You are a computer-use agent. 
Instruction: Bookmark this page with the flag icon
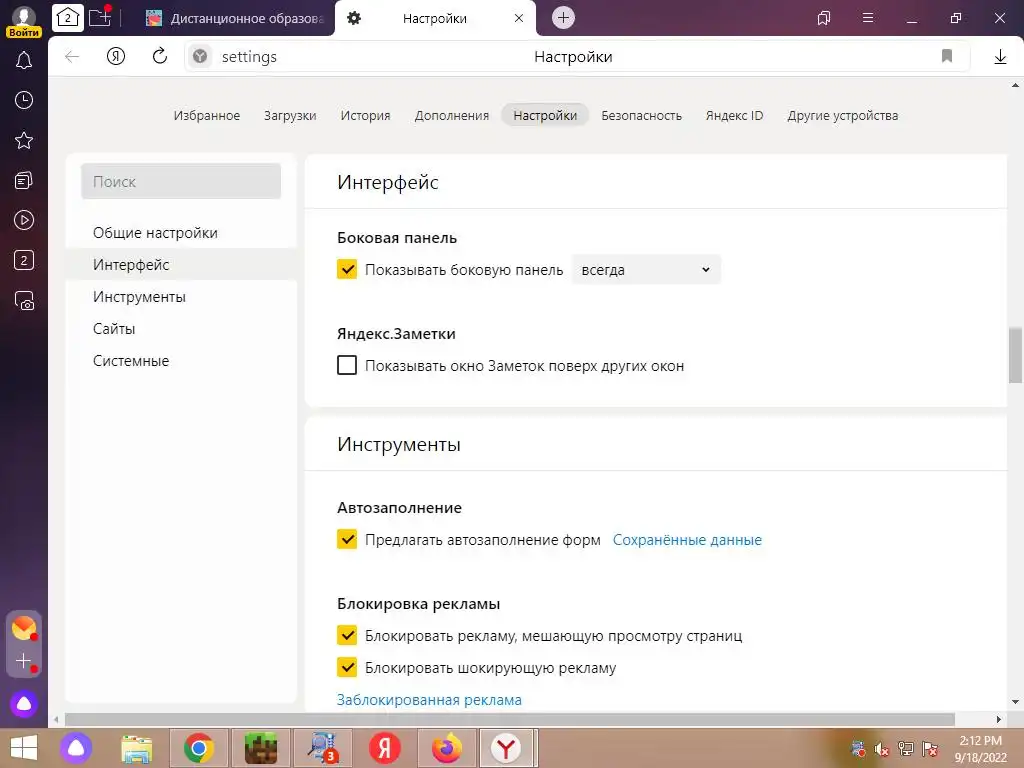coord(947,57)
